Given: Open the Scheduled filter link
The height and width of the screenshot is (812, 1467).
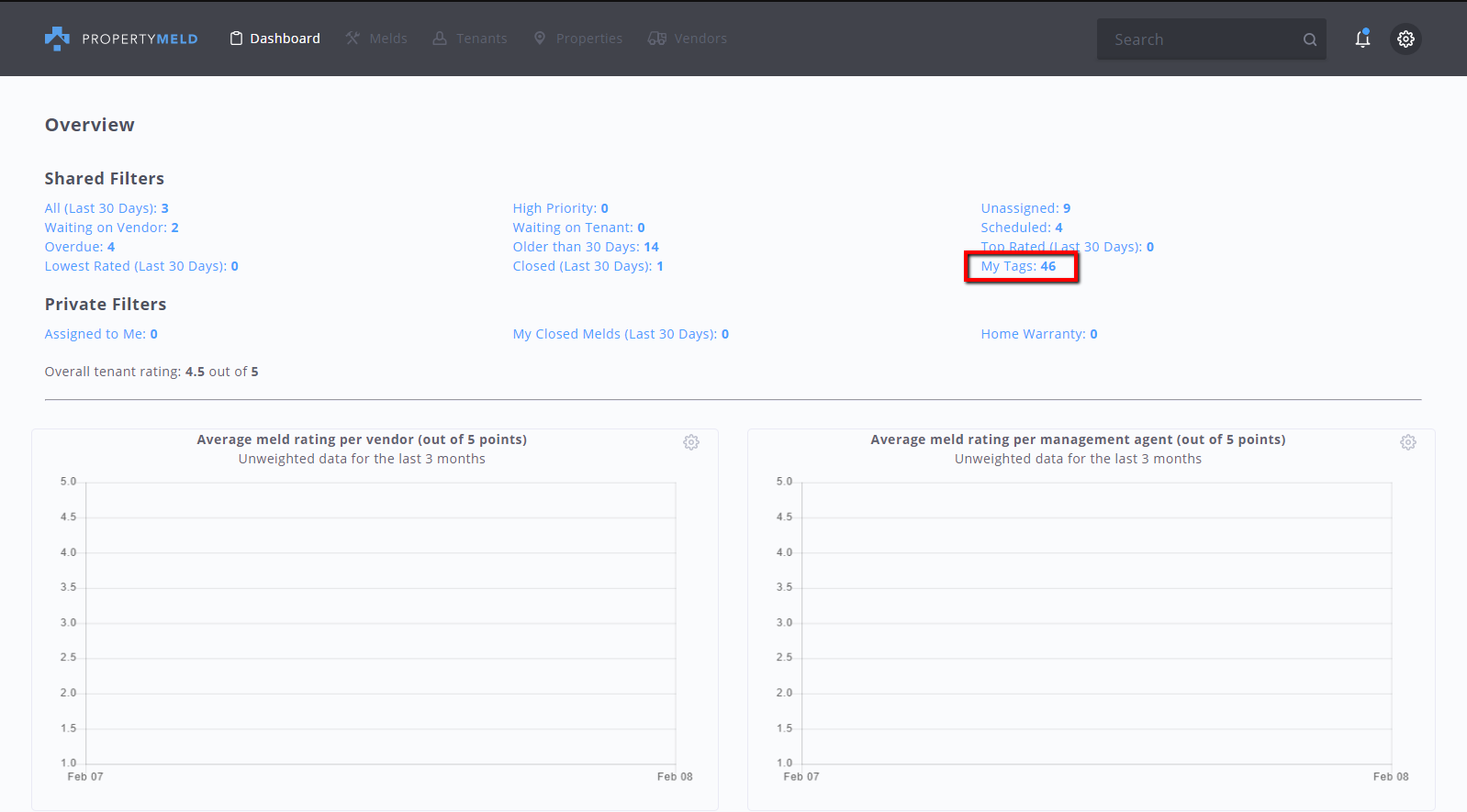Looking at the screenshot, I should point(1022,228).
